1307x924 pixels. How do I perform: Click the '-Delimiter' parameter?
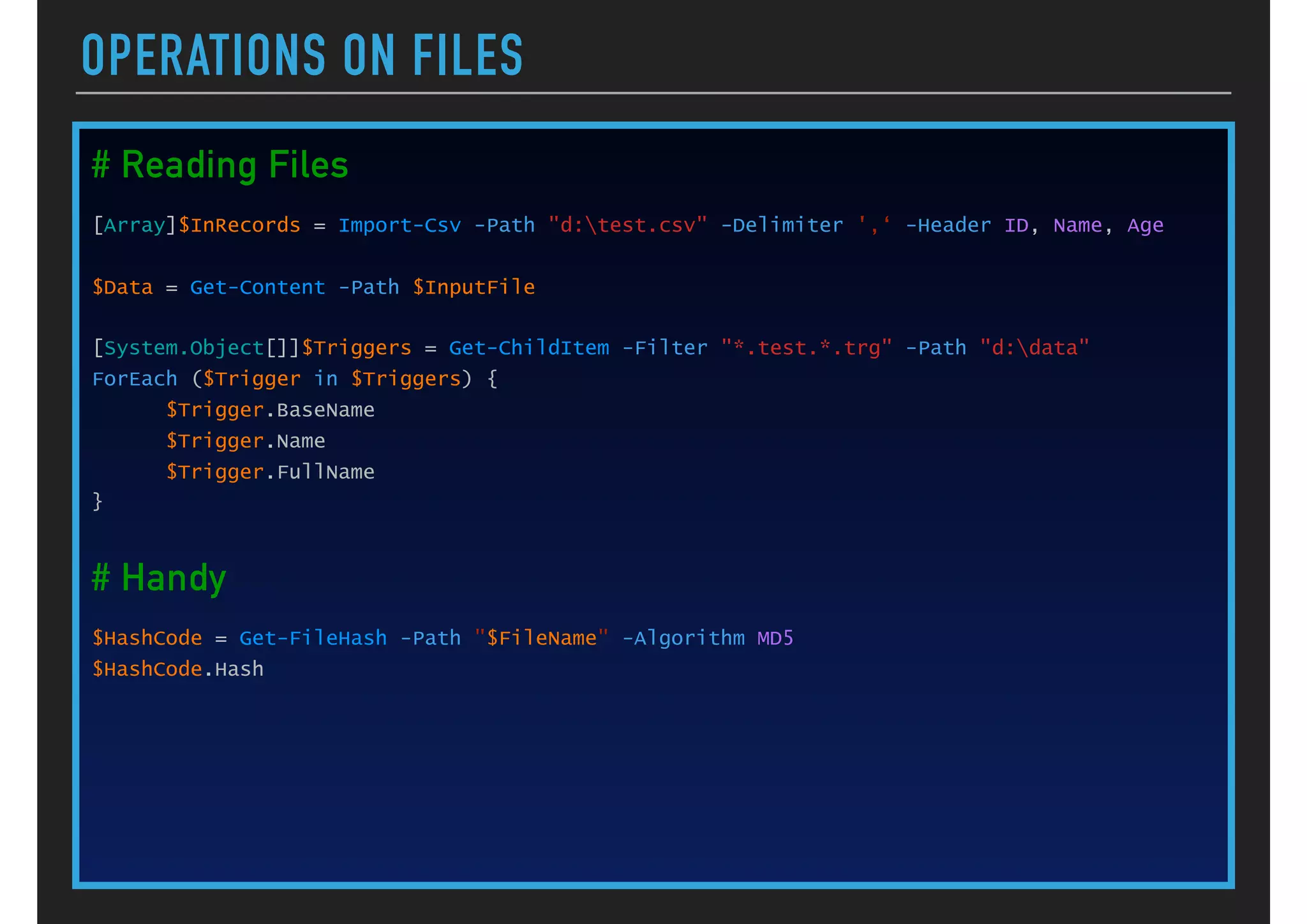(782, 225)
